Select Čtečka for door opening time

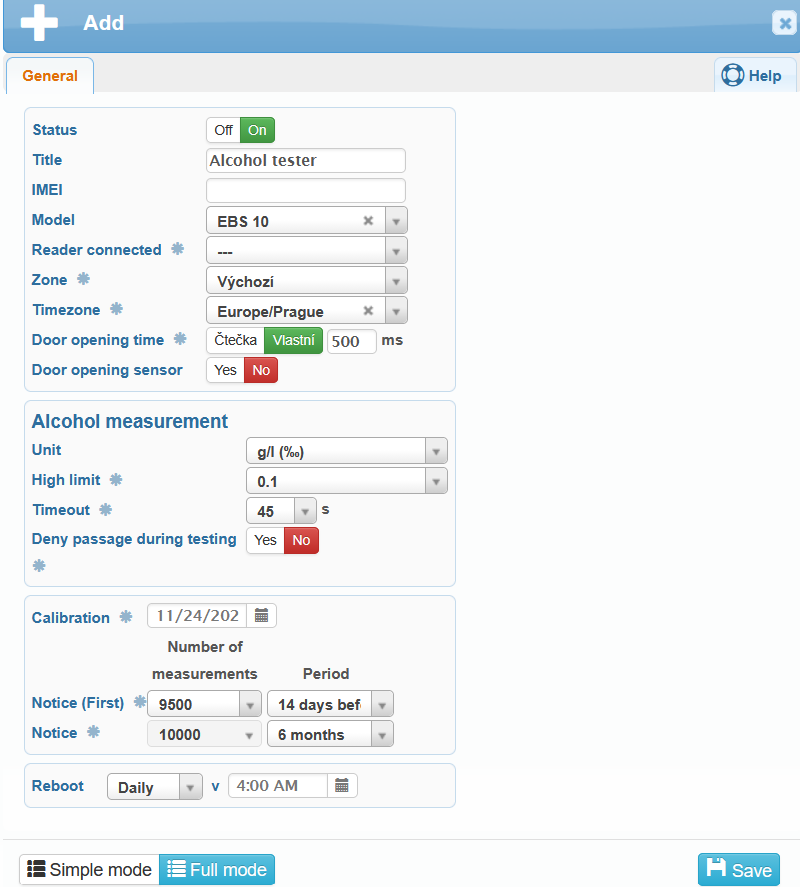tap(235, 340)
